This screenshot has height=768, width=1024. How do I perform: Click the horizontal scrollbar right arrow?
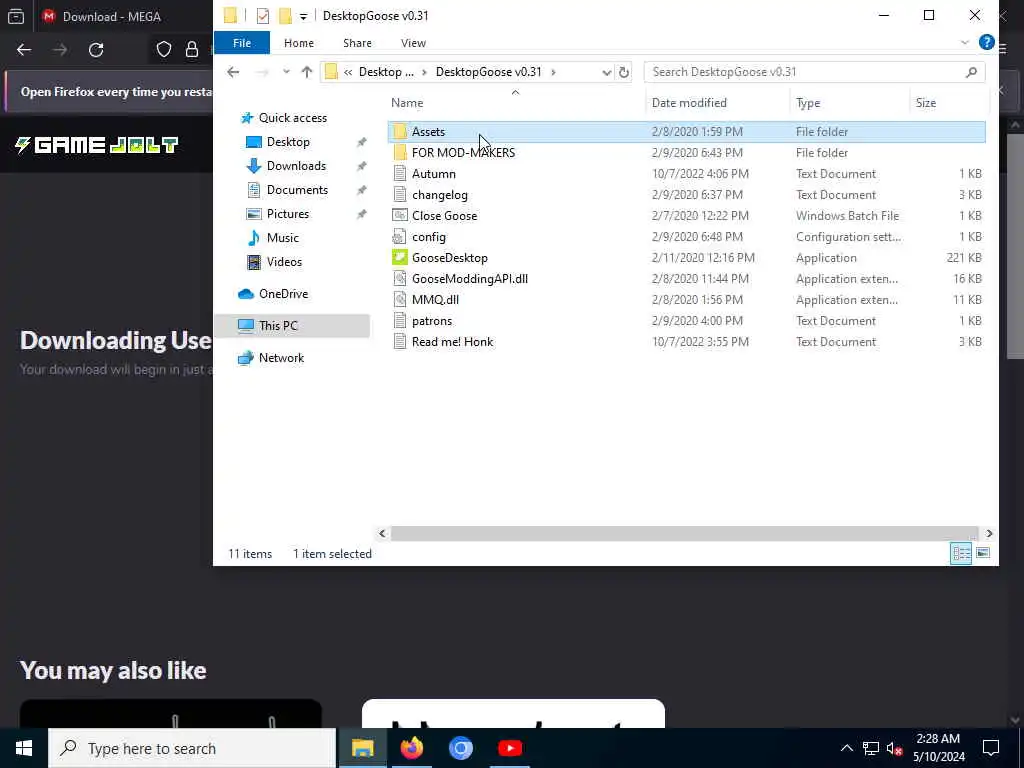click(989, 534)
